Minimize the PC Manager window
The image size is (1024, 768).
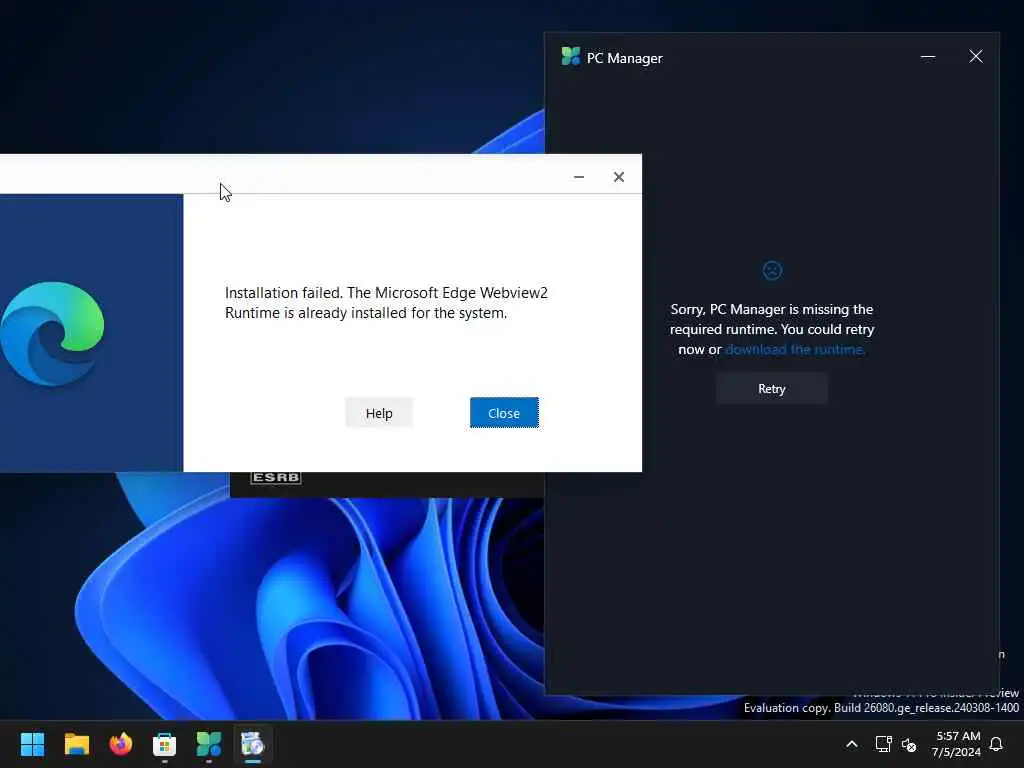pos(927,57)
